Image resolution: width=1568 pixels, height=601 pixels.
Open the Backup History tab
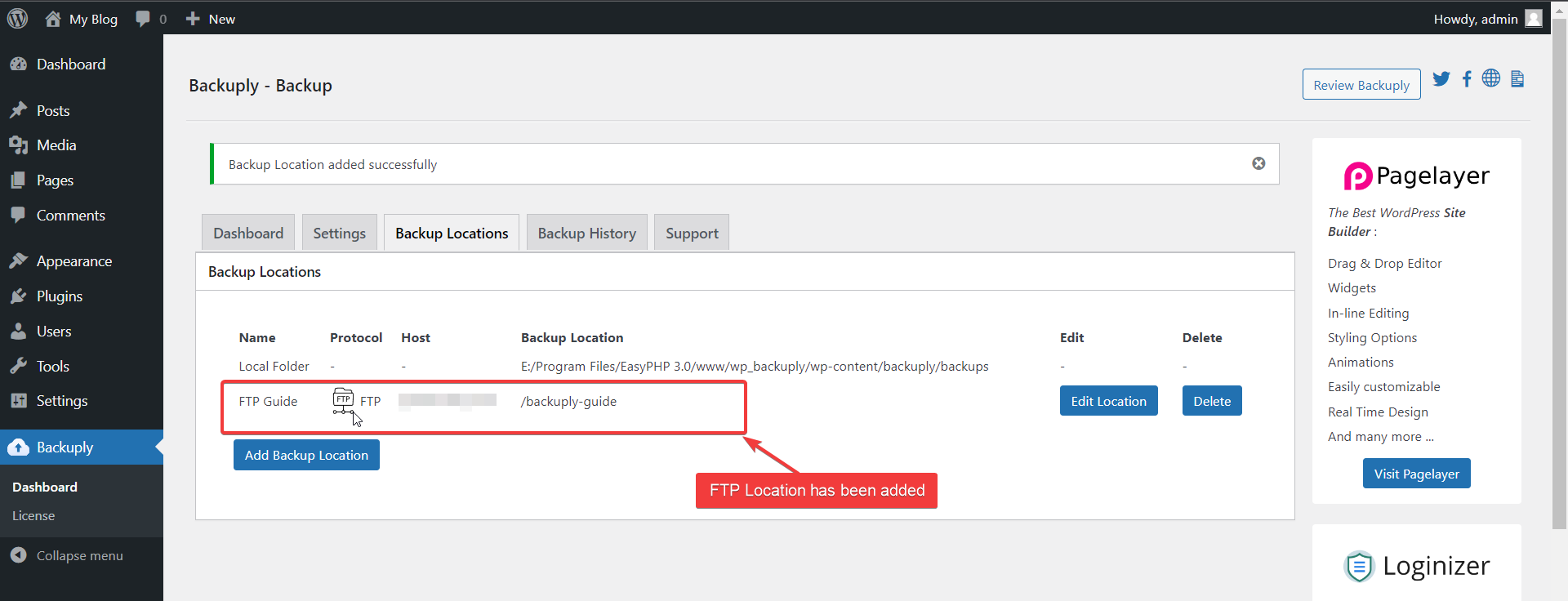click(x=587, y=233)
